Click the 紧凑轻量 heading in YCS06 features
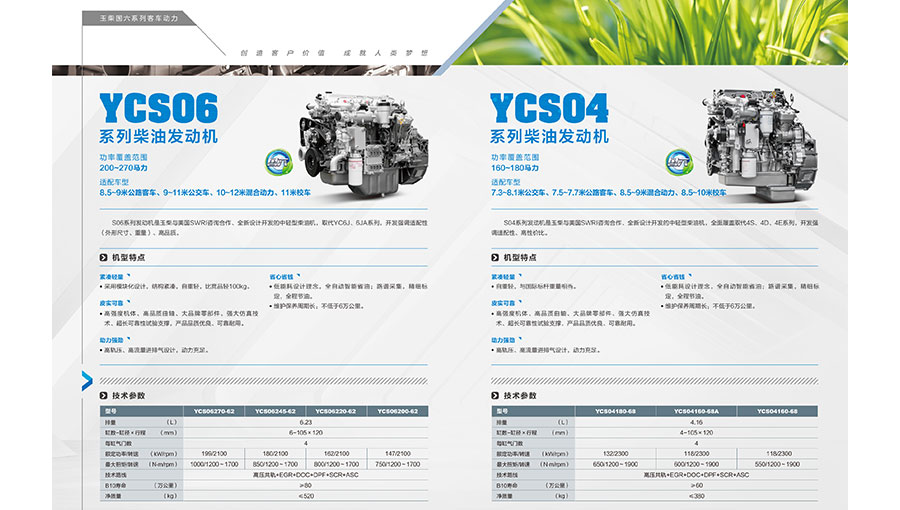Screen dimensions: 900x510 (x=111, y=277)
